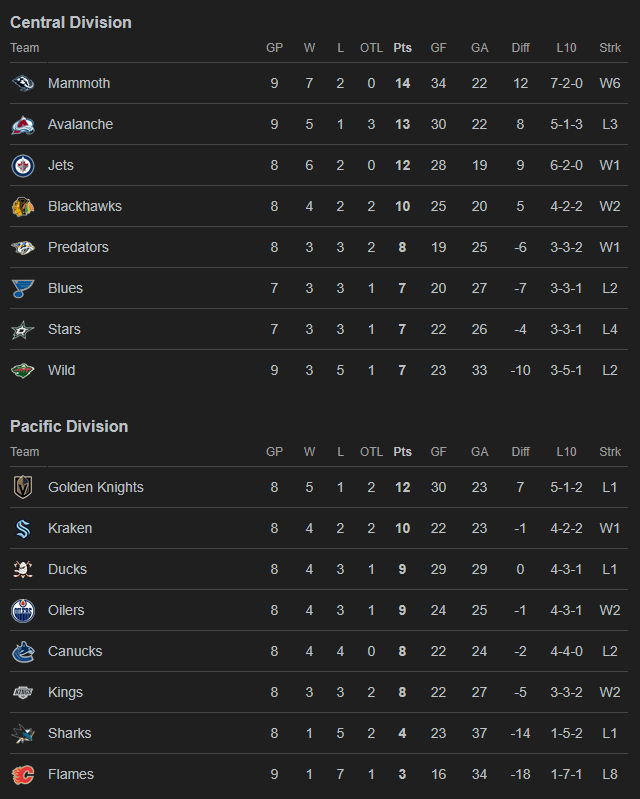
Task: Sort Pacific Division by GF column
Action: (x=438, y=451)
